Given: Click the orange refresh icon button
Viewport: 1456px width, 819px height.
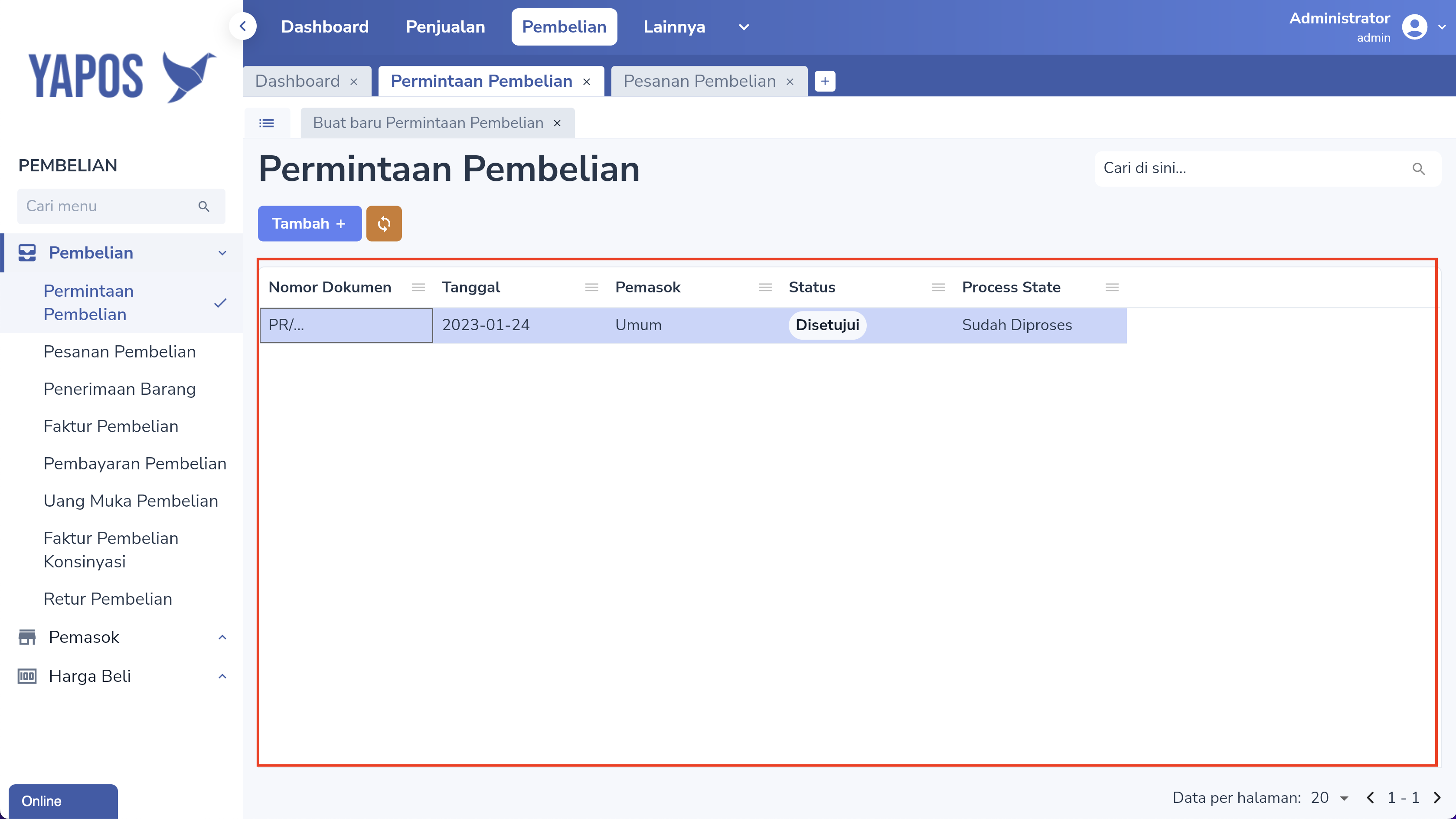Looking at the screenshot, I should click(384, 223).
